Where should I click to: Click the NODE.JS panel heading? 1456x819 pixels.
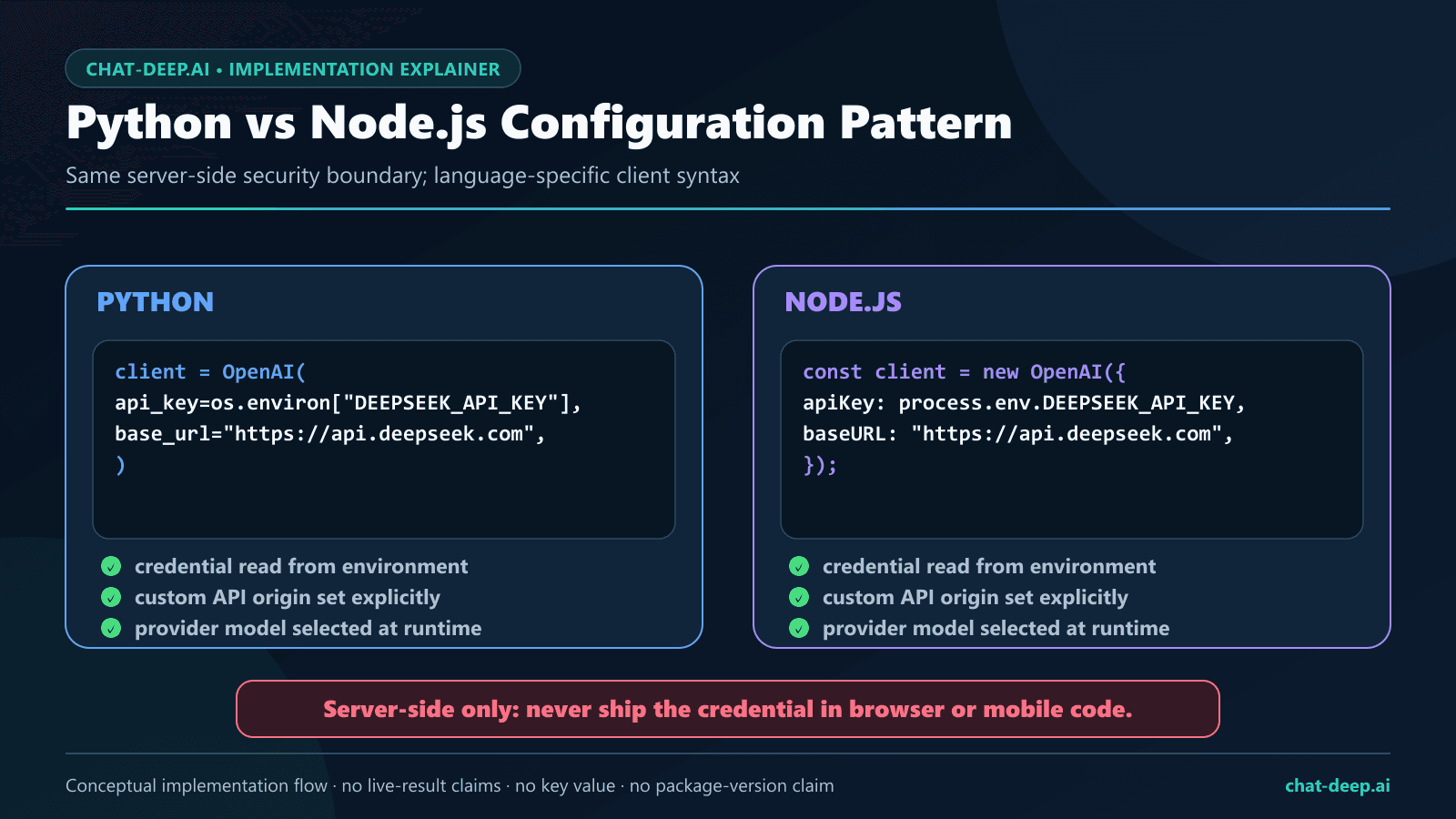844,302
